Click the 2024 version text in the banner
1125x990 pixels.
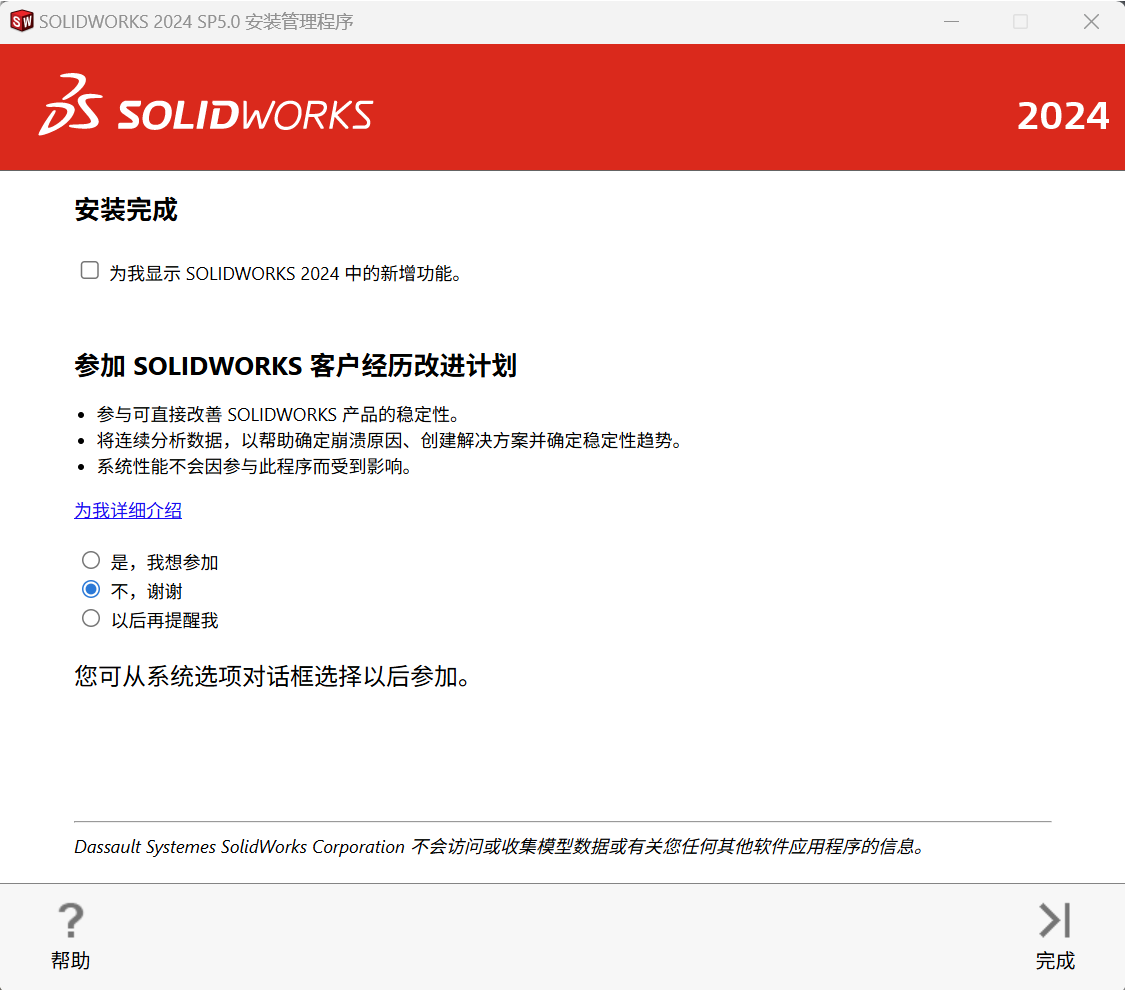[1063, 116]
